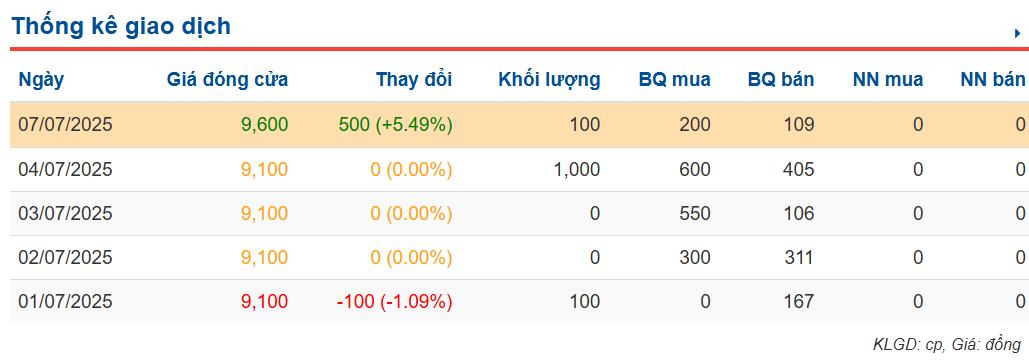
Task: Click the NN bán column header
Action: tap(993, 80)
